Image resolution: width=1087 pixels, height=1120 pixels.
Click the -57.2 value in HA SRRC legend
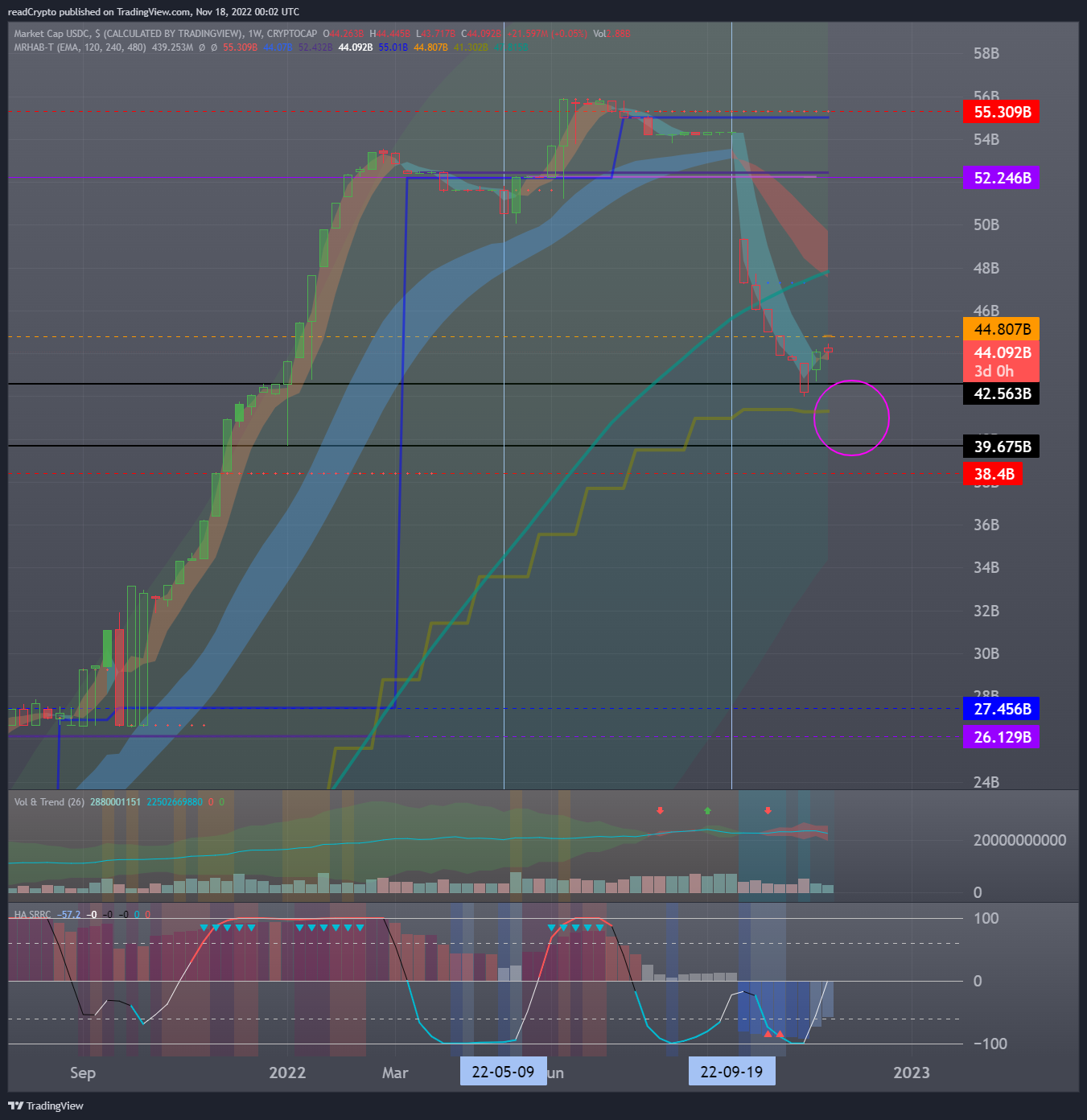coord(69,915)
